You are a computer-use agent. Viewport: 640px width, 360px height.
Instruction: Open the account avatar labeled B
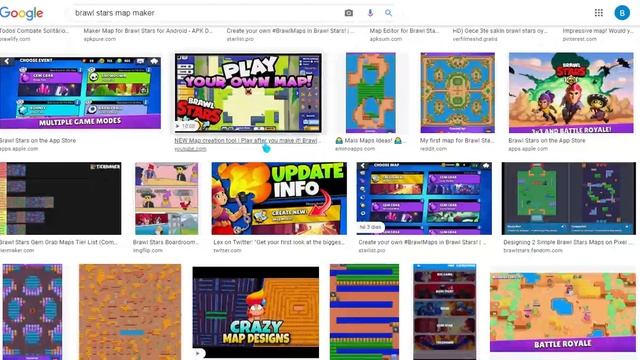pyautogui.click(x=622, y=13)
